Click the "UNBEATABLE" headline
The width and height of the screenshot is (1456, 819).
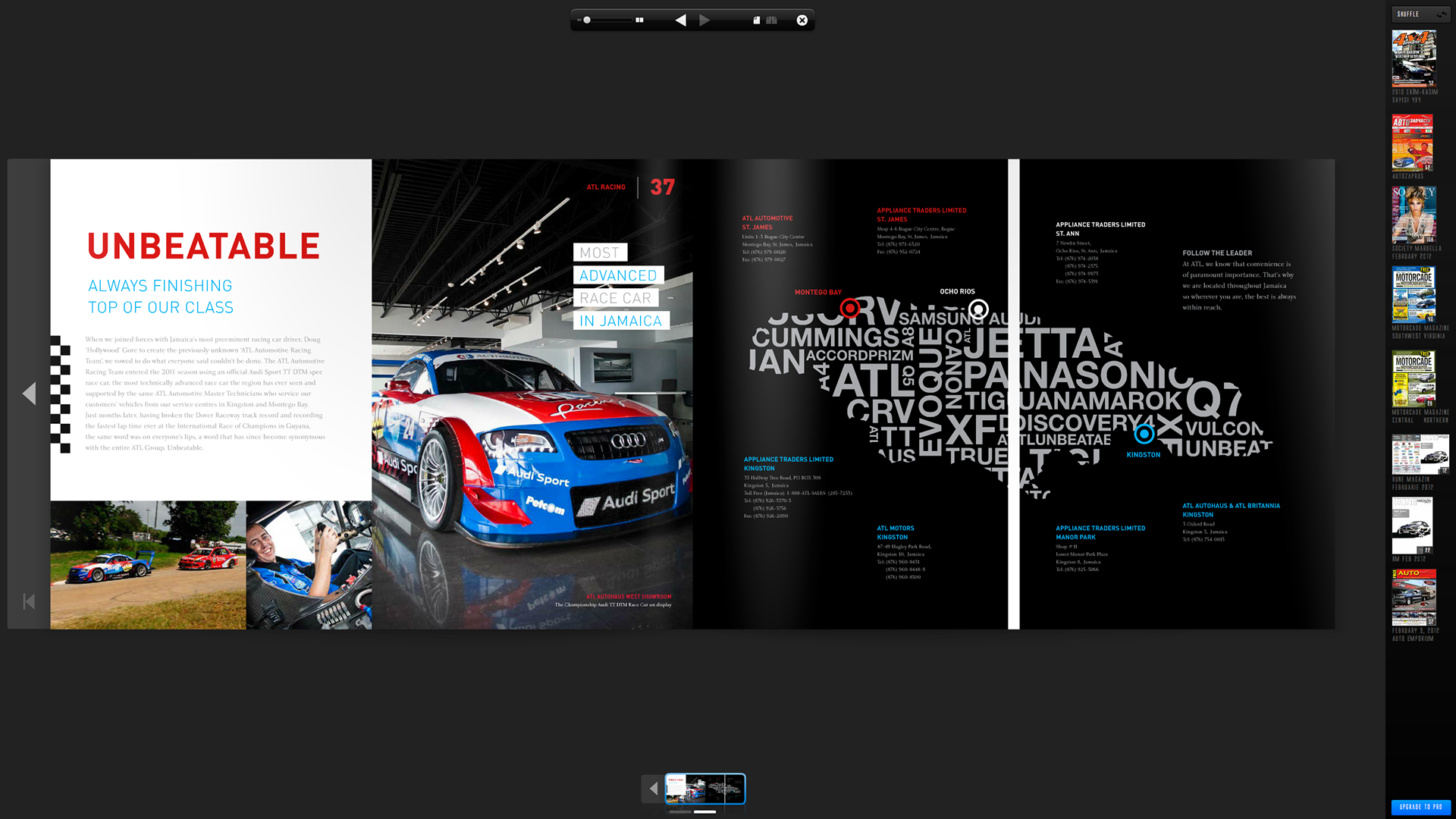[x=204, y=246]
